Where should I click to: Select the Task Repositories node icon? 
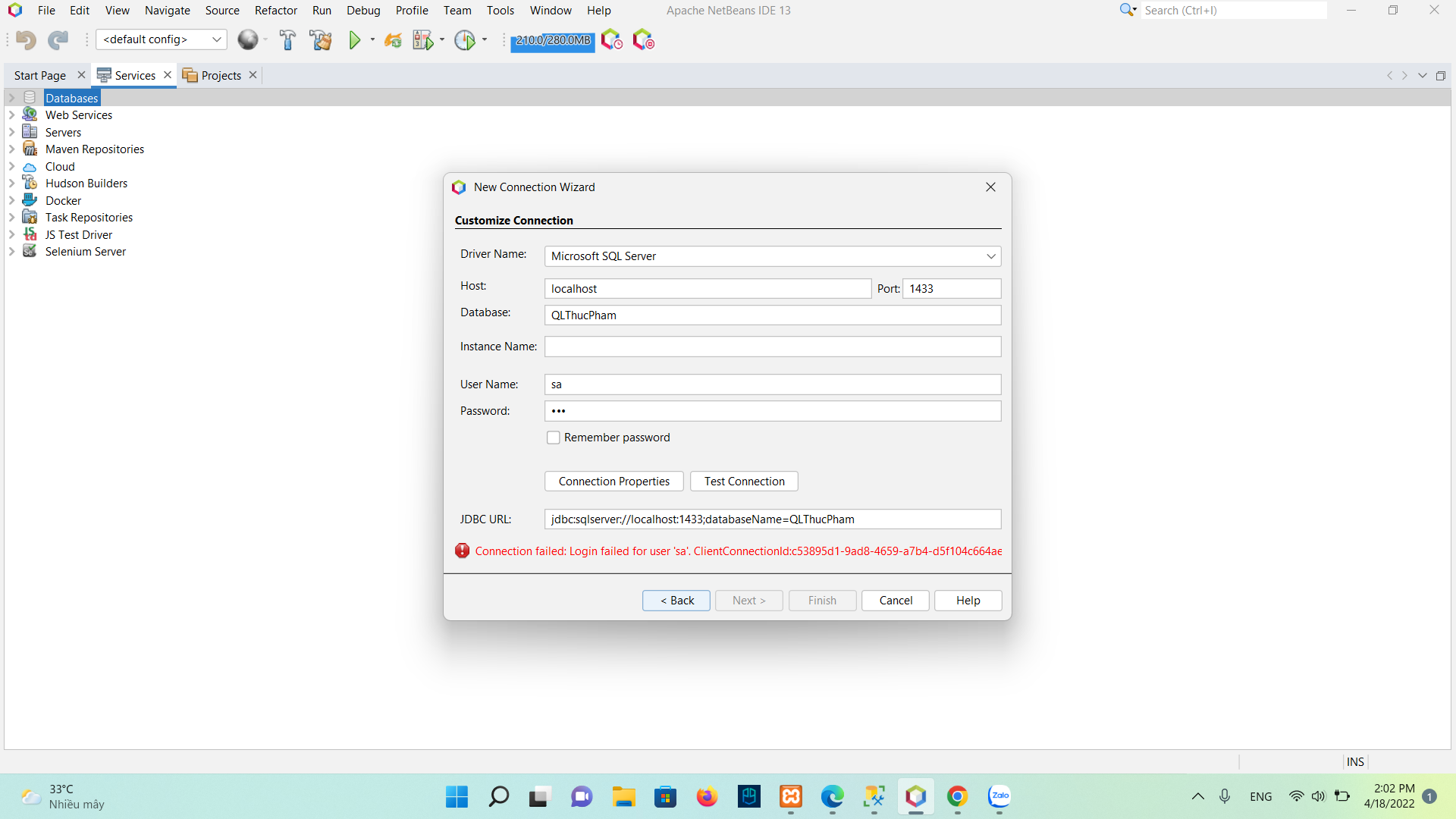30,217
